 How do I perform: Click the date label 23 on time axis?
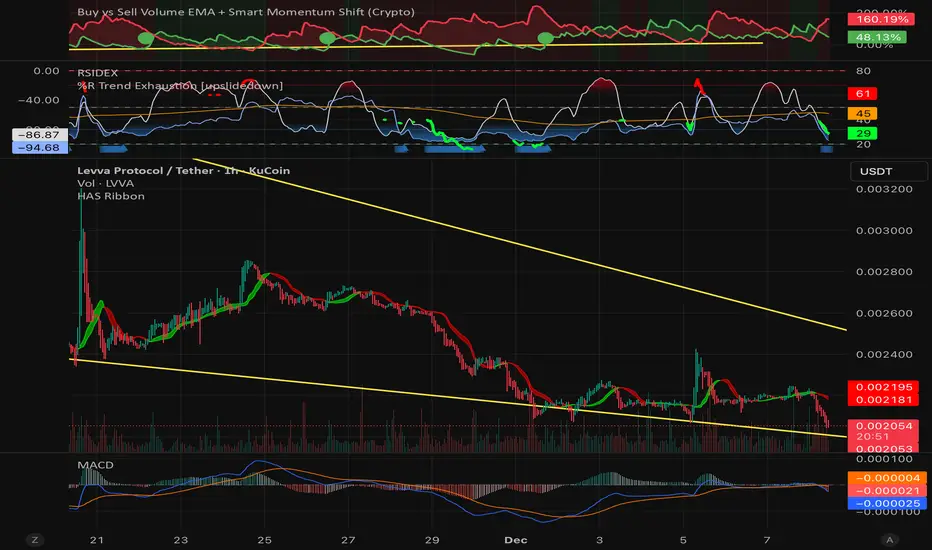[x=181, y=540]
